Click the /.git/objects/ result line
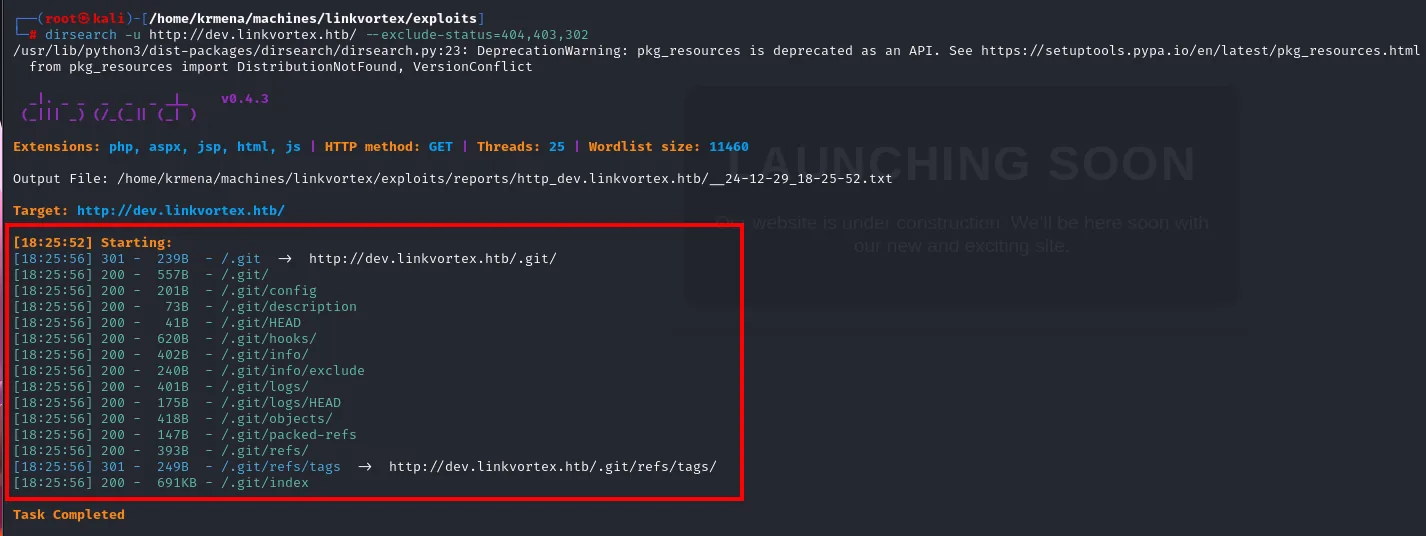The height and width of the screenshot is (536, 1426). pyautogui.click(x=173, y=419)
